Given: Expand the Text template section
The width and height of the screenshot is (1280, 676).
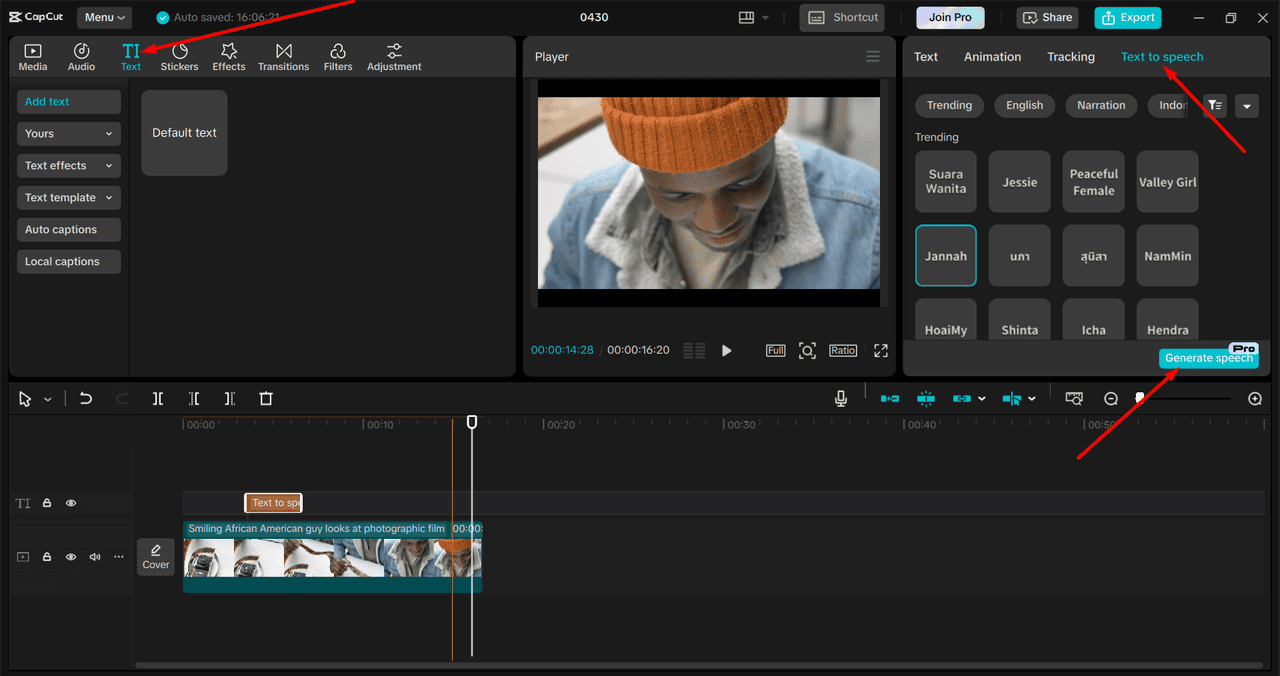Looking at the screenshot, I should click(x=68, y=198).
